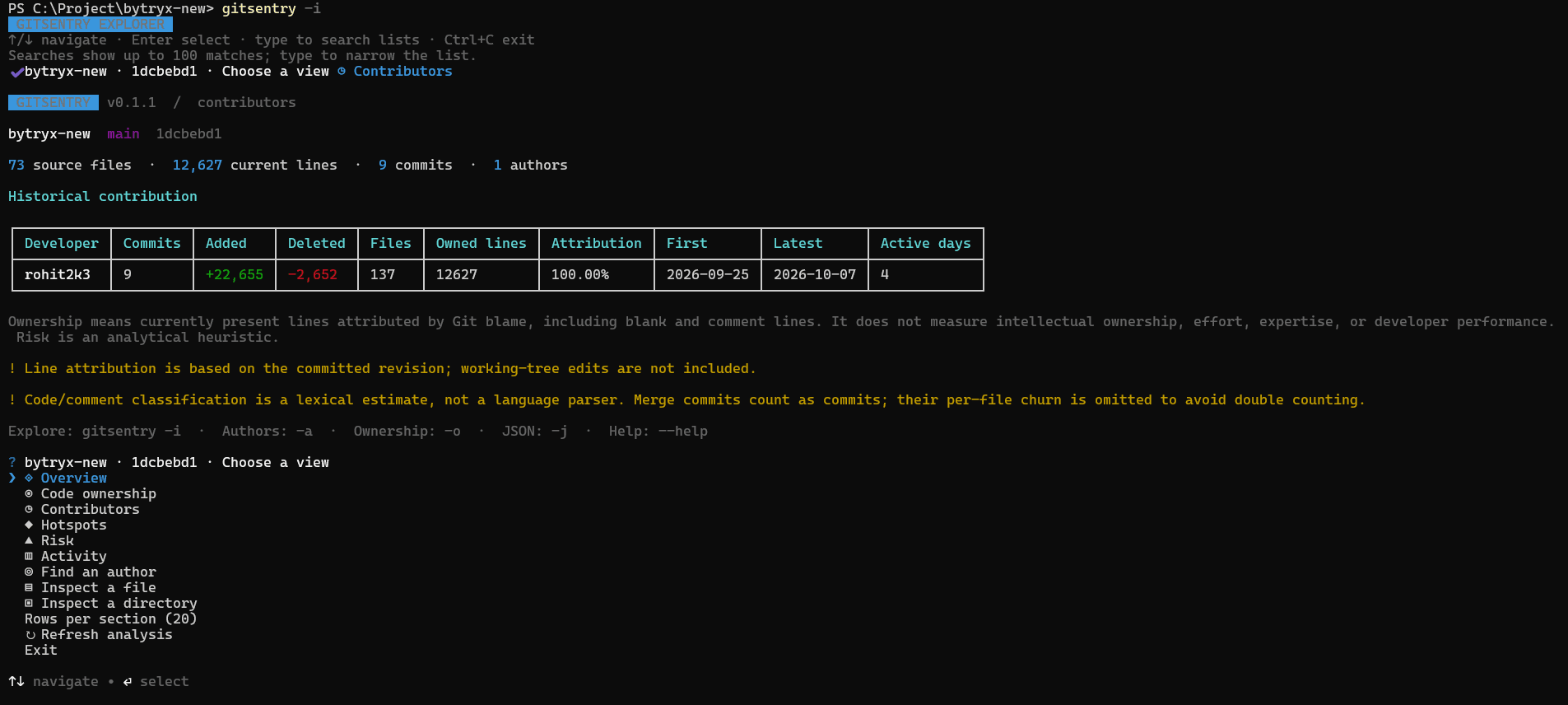1568x705 pixels.
Task: Click the Activity grid icon
Action: tap(29, 557)
